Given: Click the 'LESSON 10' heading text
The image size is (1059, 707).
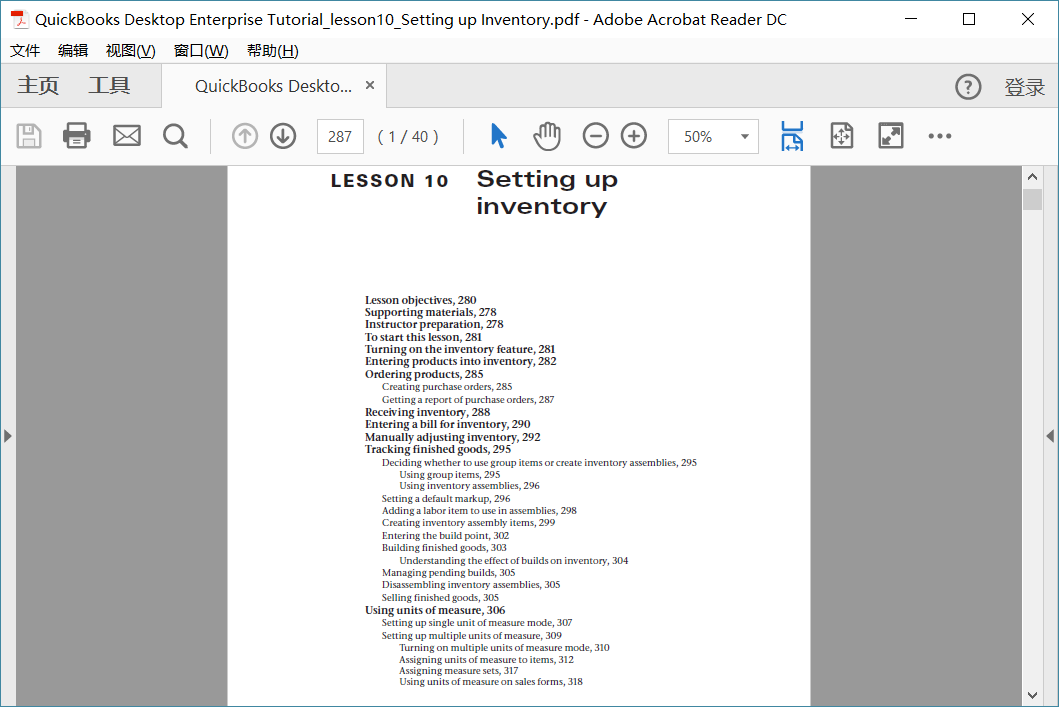Looking at the screenshot, I should 389,181.
